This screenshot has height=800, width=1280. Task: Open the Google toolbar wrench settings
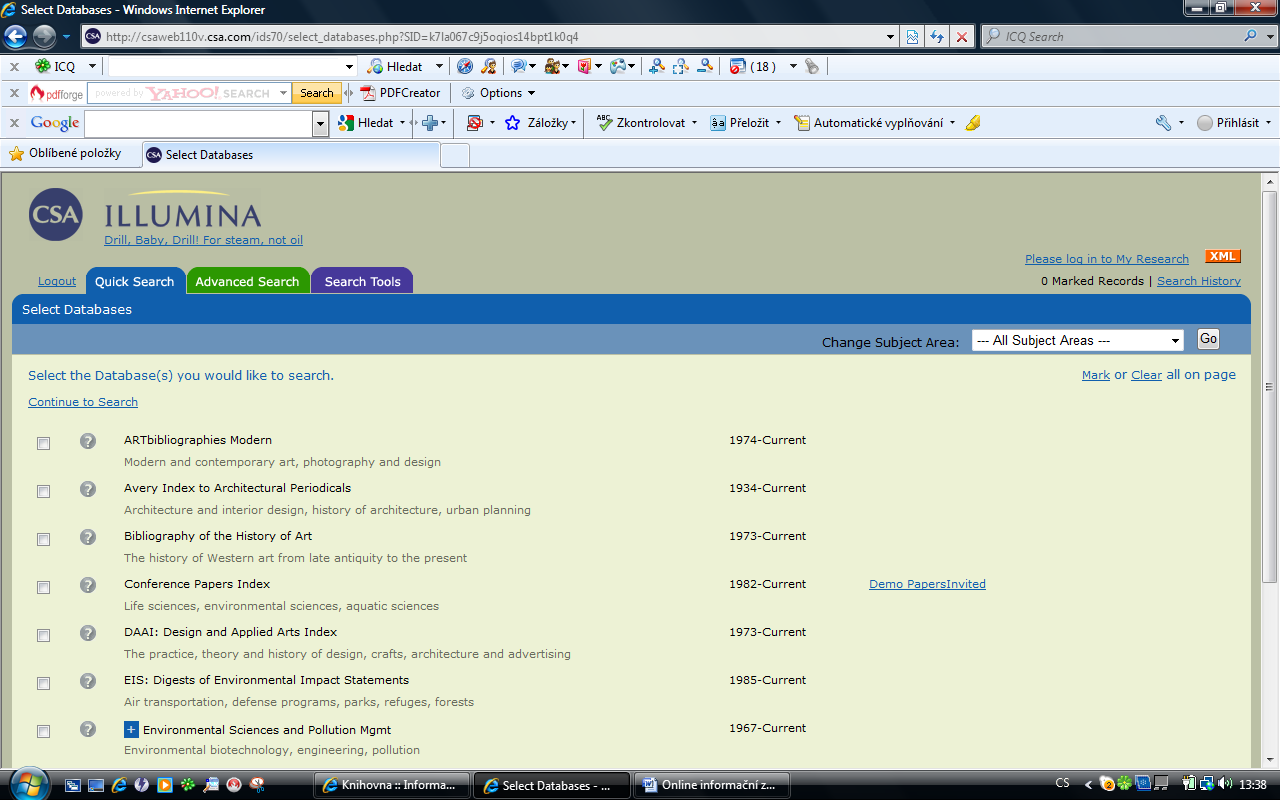tap(1163, 123)
